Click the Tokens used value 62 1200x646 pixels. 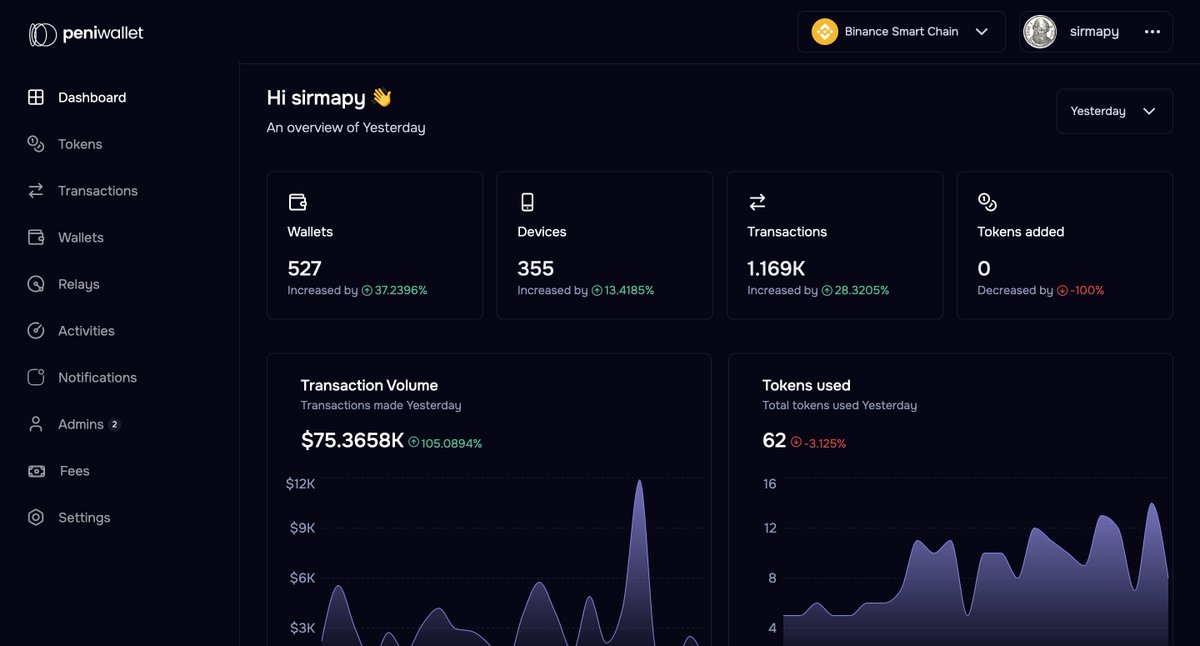pos(774,440)
